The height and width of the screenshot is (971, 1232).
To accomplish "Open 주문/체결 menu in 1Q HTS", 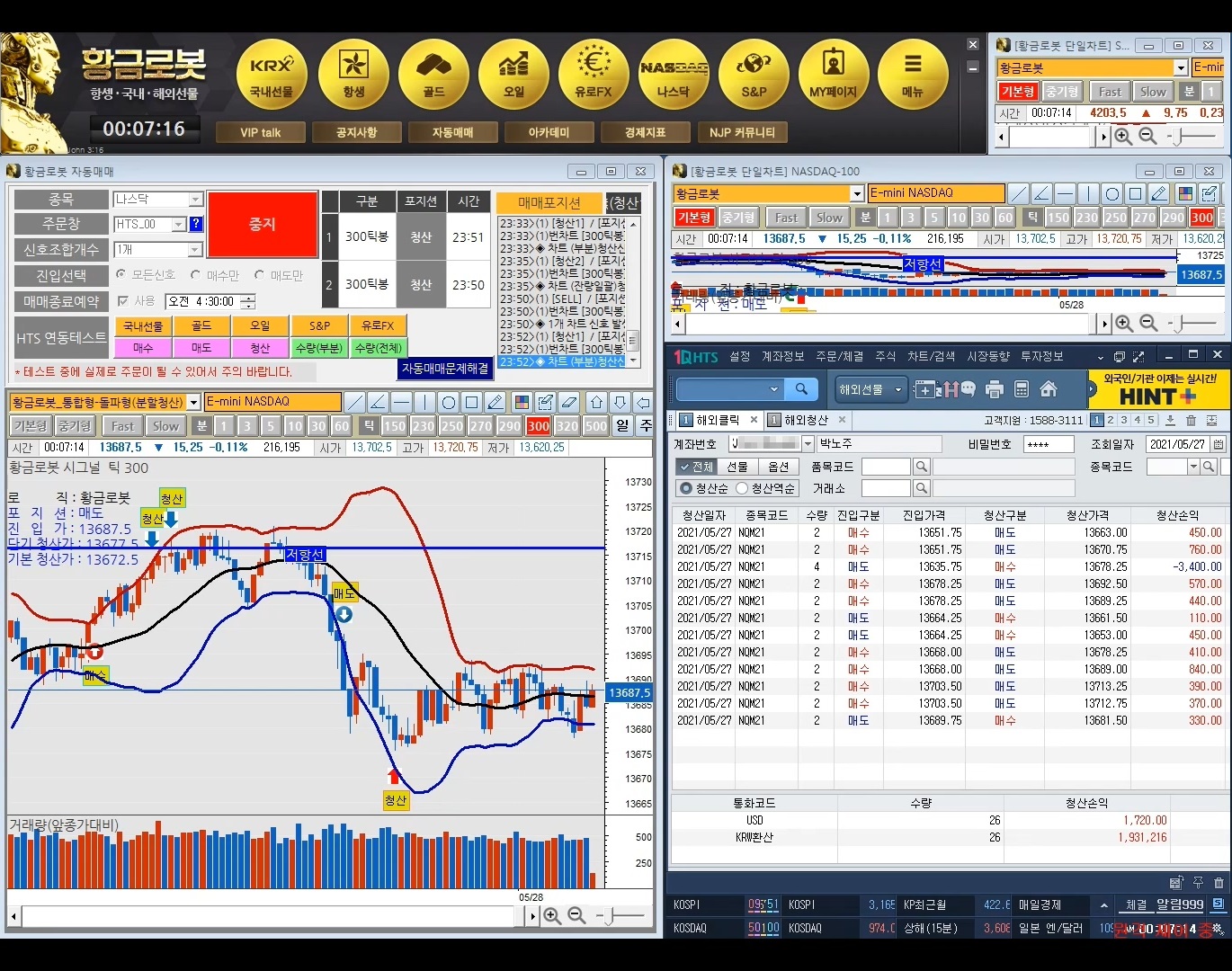I will pos(840,357).
